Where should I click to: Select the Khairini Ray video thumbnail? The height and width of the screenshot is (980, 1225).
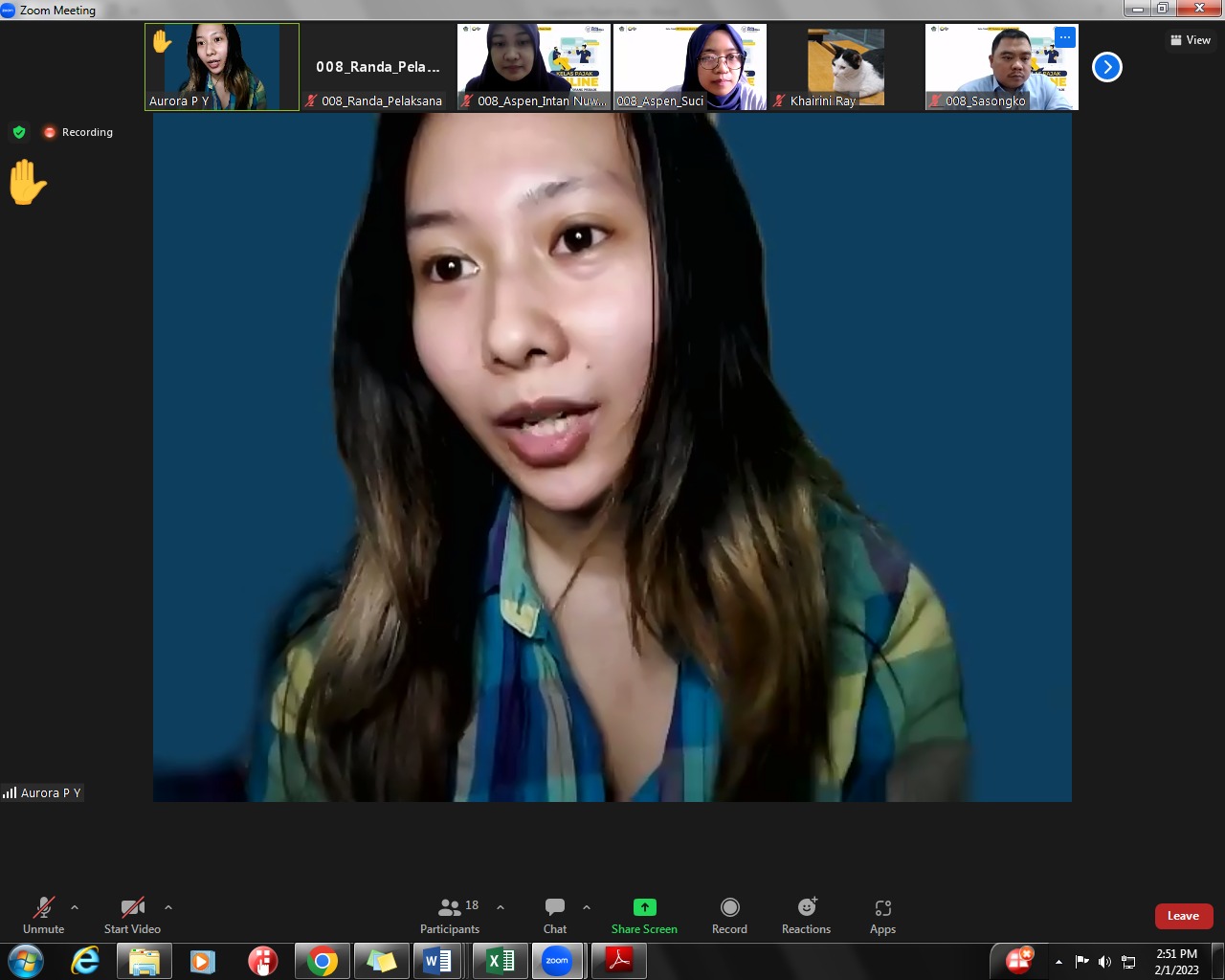point(845,67)
